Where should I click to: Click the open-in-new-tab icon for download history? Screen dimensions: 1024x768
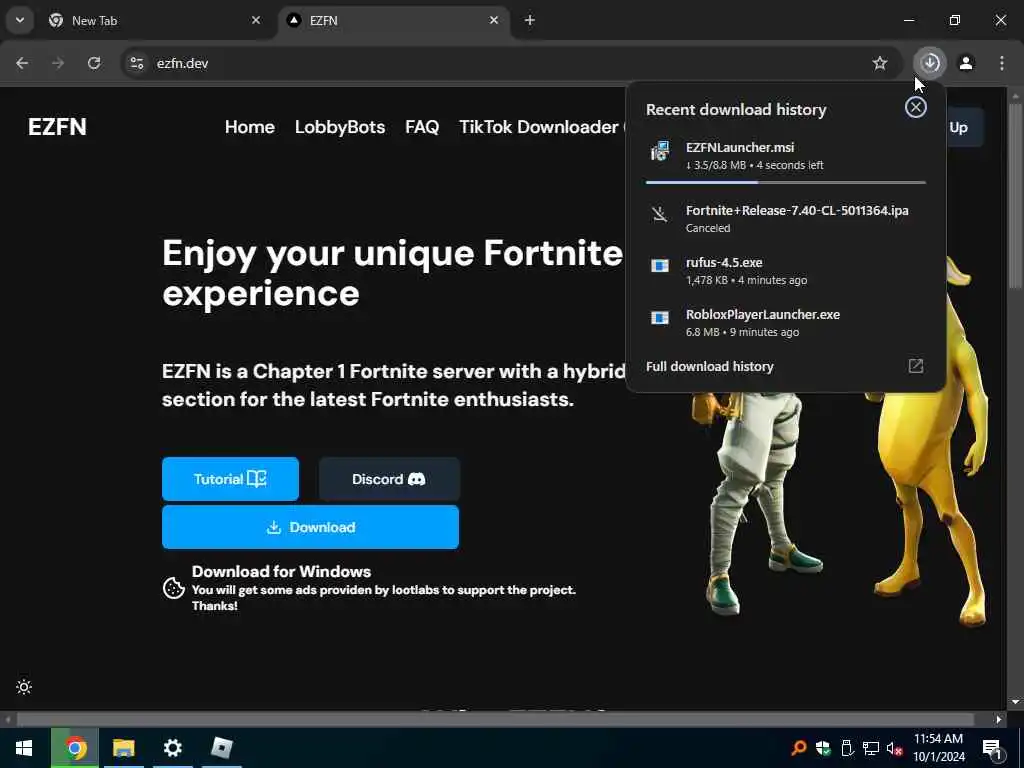pos(916,366)
